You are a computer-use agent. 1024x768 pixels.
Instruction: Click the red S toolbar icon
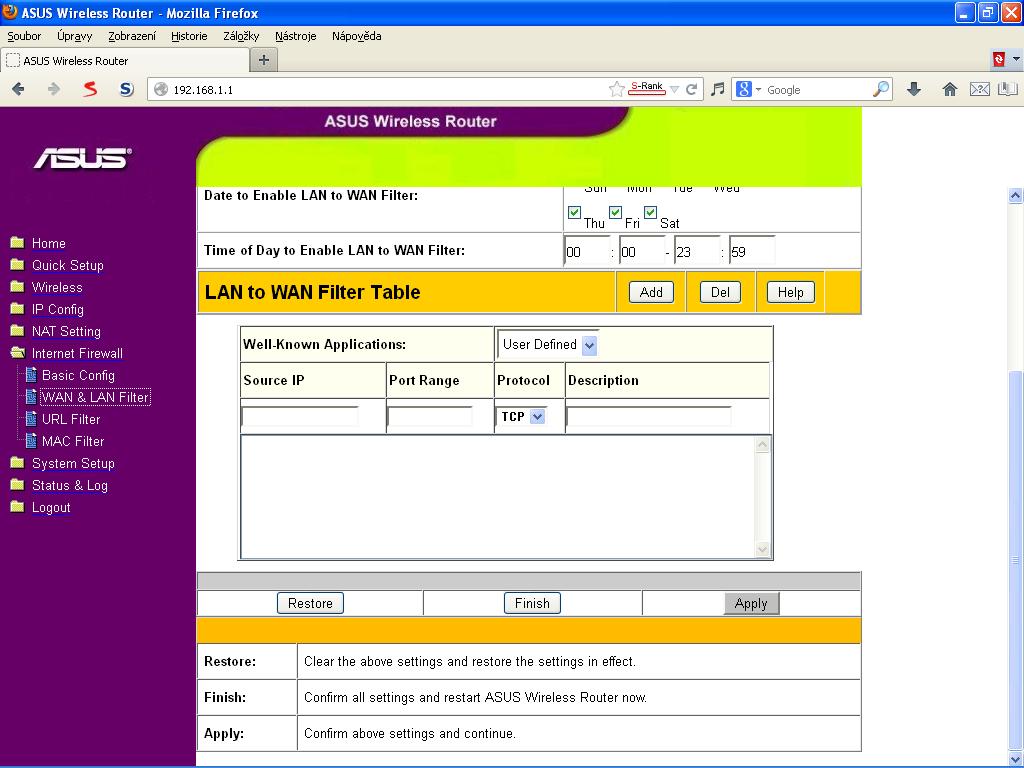click(90, 89)
